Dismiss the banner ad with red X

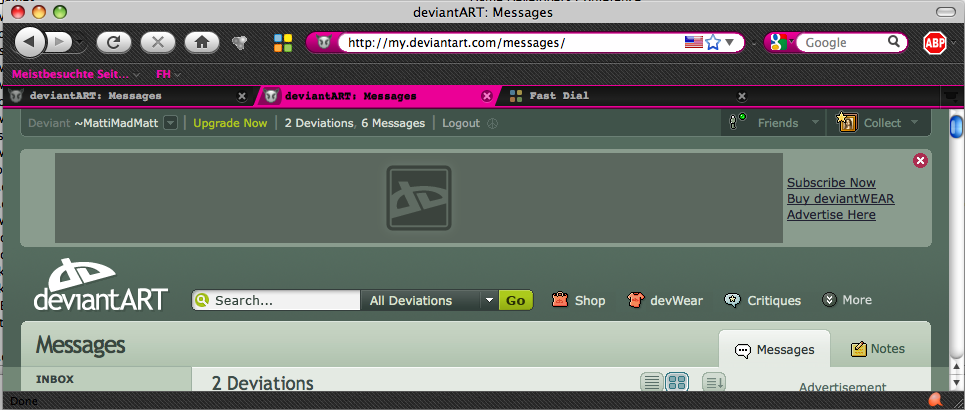920,161
